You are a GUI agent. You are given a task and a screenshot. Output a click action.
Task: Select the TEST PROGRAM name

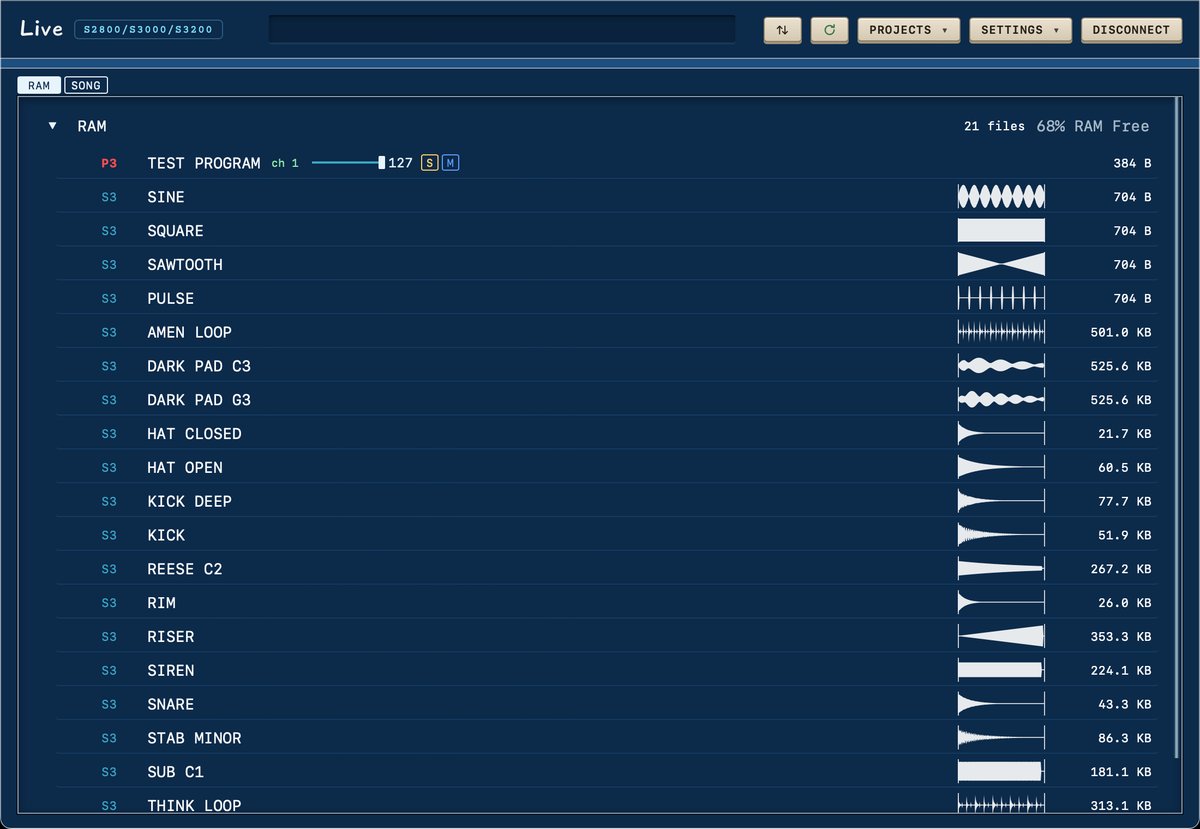pyautogui.click(x=204, y=163)
